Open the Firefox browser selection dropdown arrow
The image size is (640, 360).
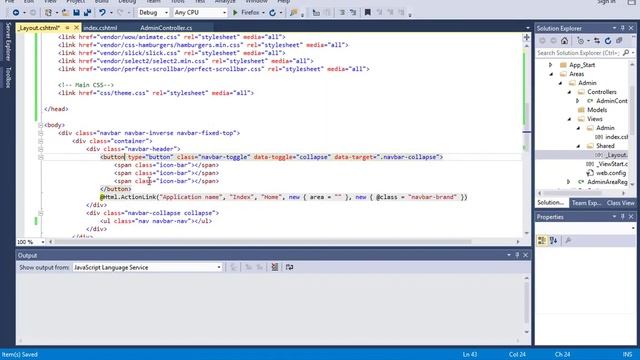pyautogui.click(x=263, y=13)
